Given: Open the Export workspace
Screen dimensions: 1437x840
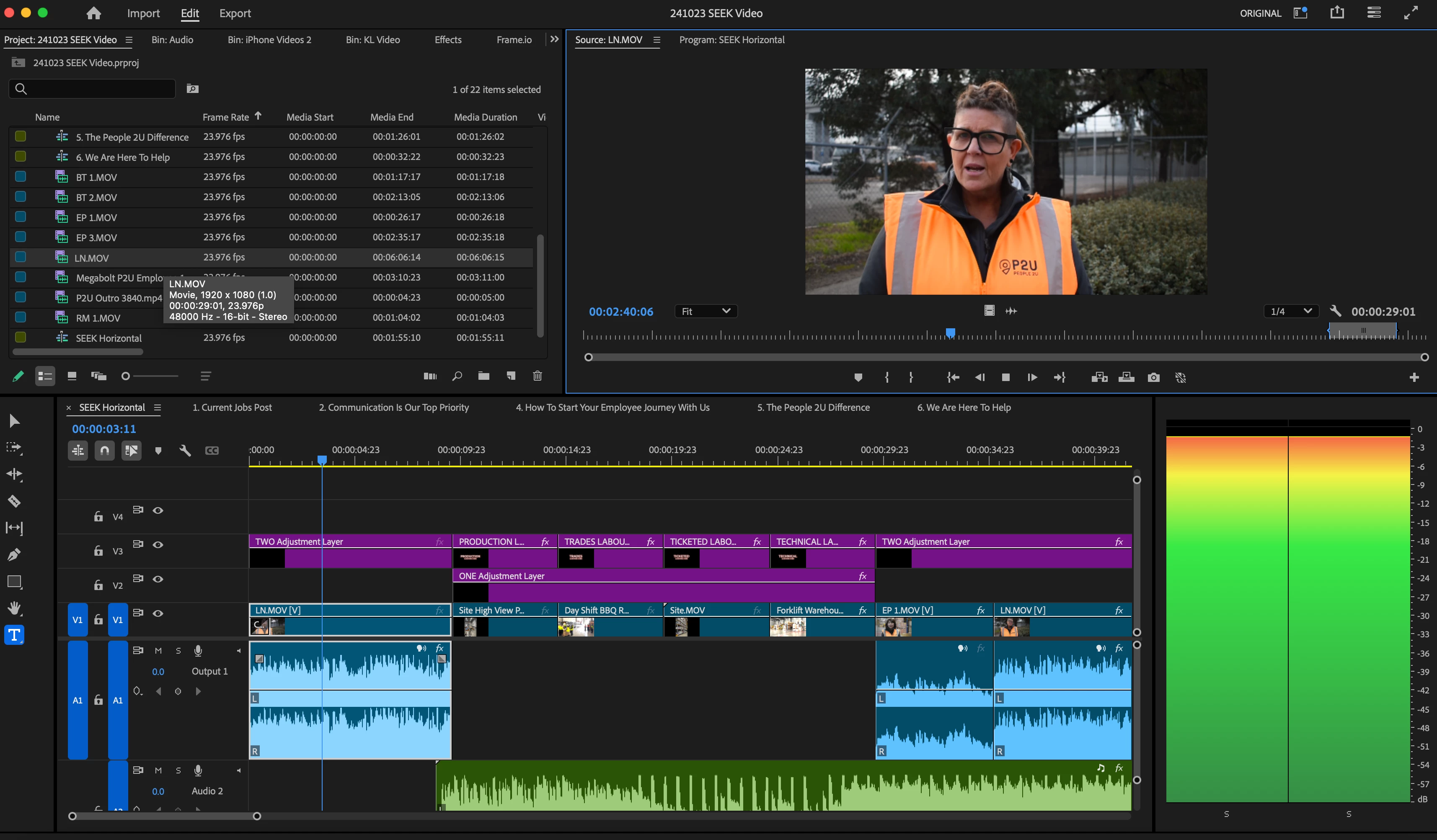Looking at the screenshot, I should coord(235,13).
